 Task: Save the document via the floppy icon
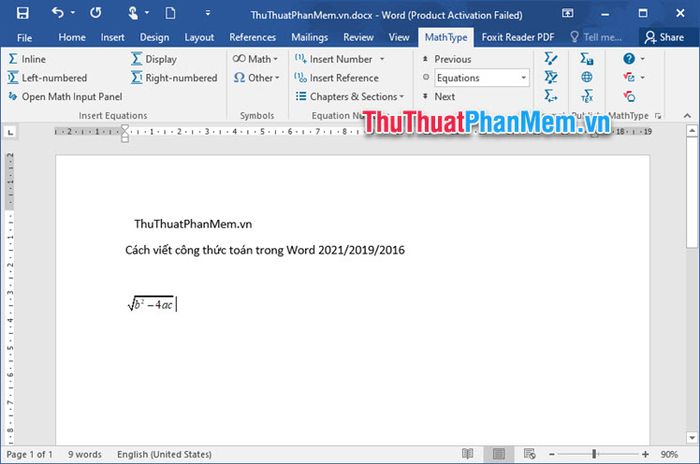pyautogui.click(x=22, y=13)
